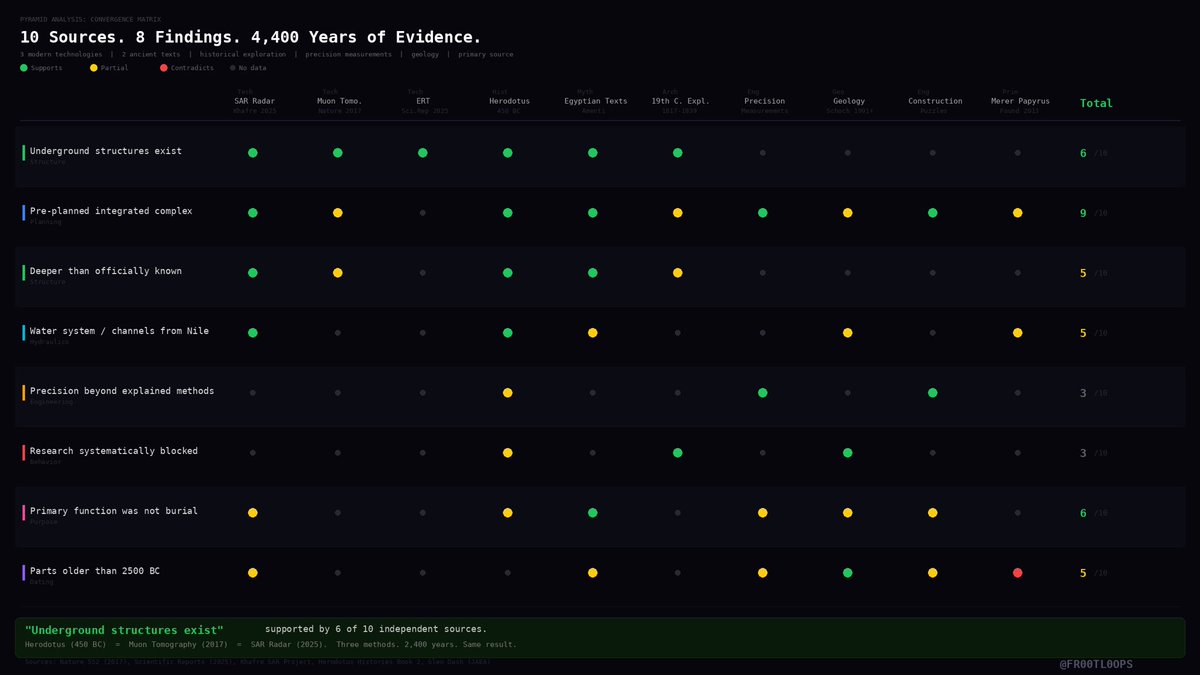
Task: Click total score 6 for Underground structures exist
Action: click(x=1083, y=153)
